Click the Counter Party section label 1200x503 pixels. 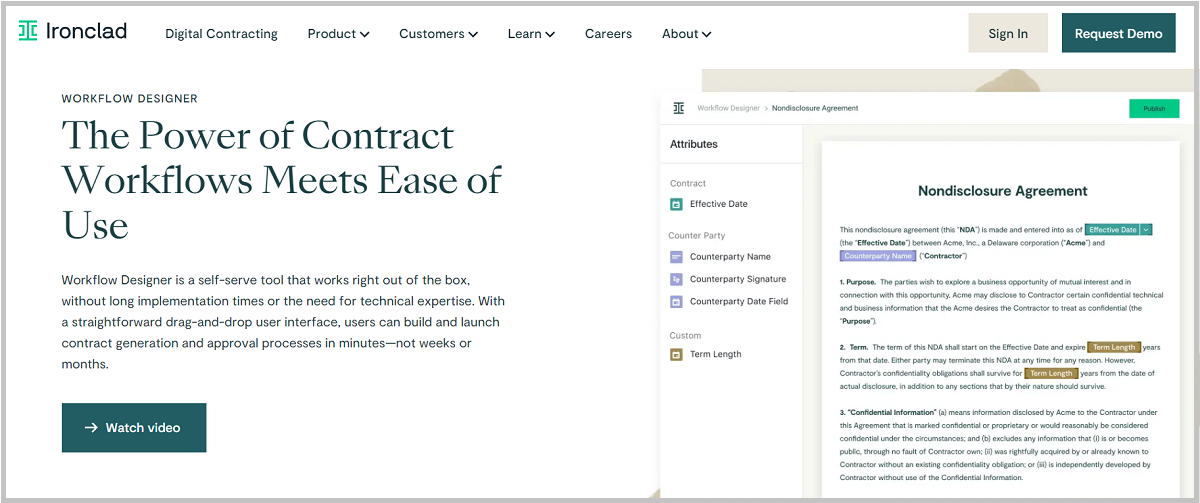pyautogui.click(x=697, y=236)
